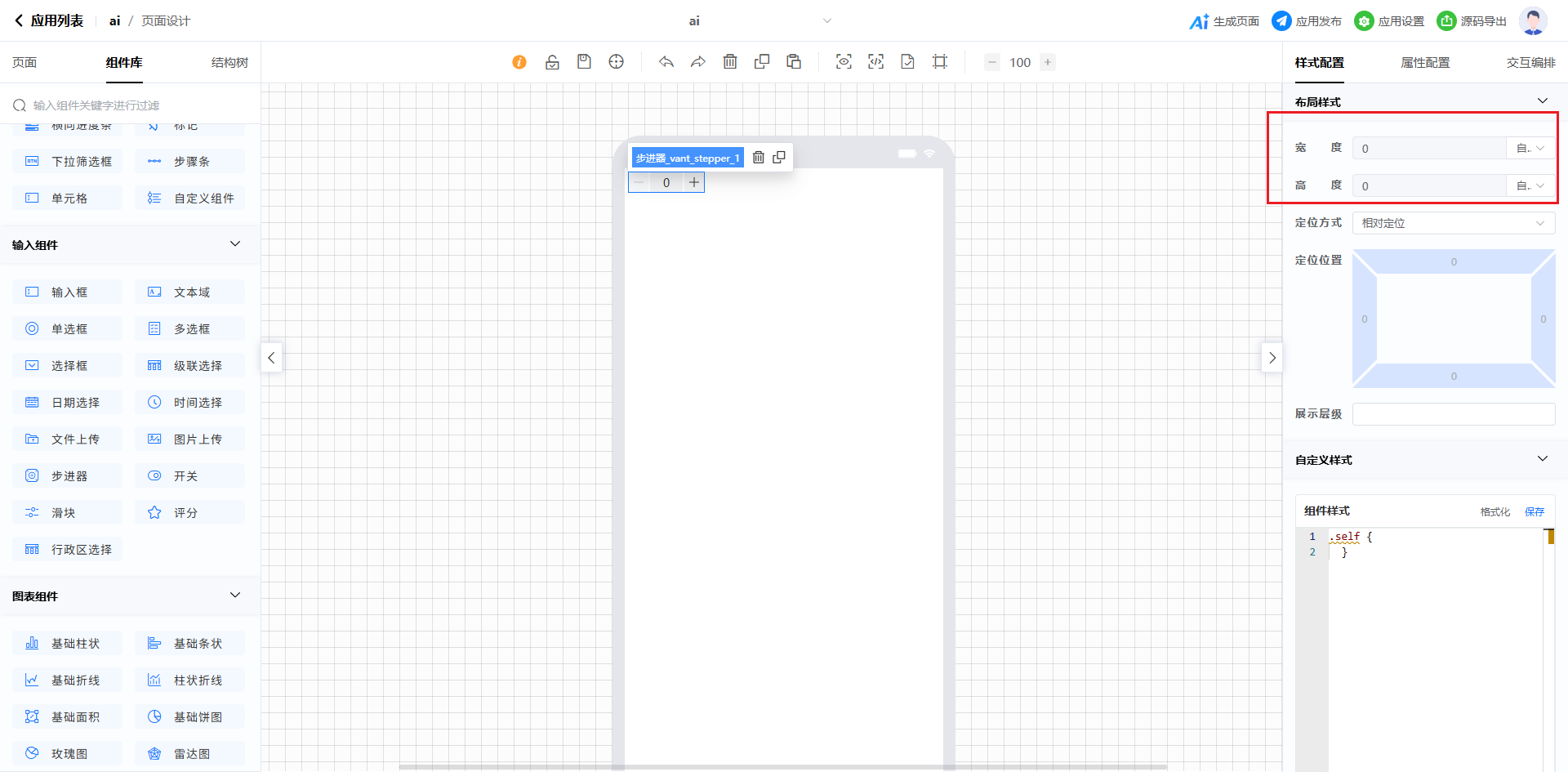Switch to the 属性配置 tab
This screenshot has height=772, width=1568.
point(1425,63)
